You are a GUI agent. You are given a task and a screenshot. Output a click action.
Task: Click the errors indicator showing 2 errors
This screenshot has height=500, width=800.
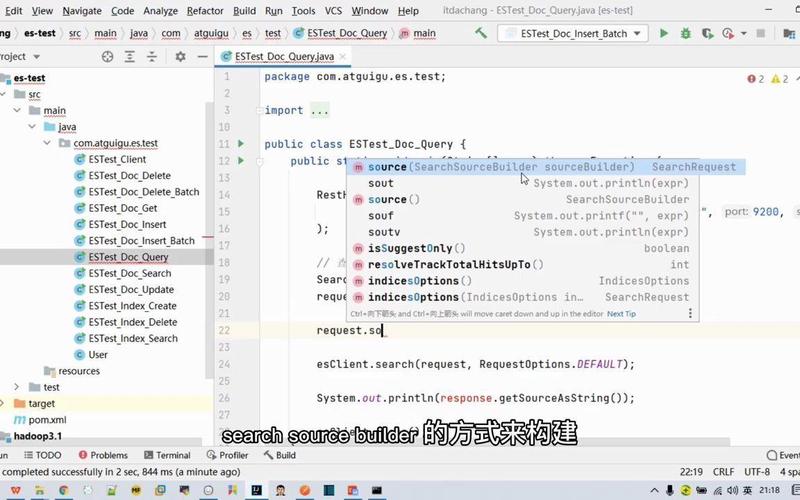click(756, 79)
